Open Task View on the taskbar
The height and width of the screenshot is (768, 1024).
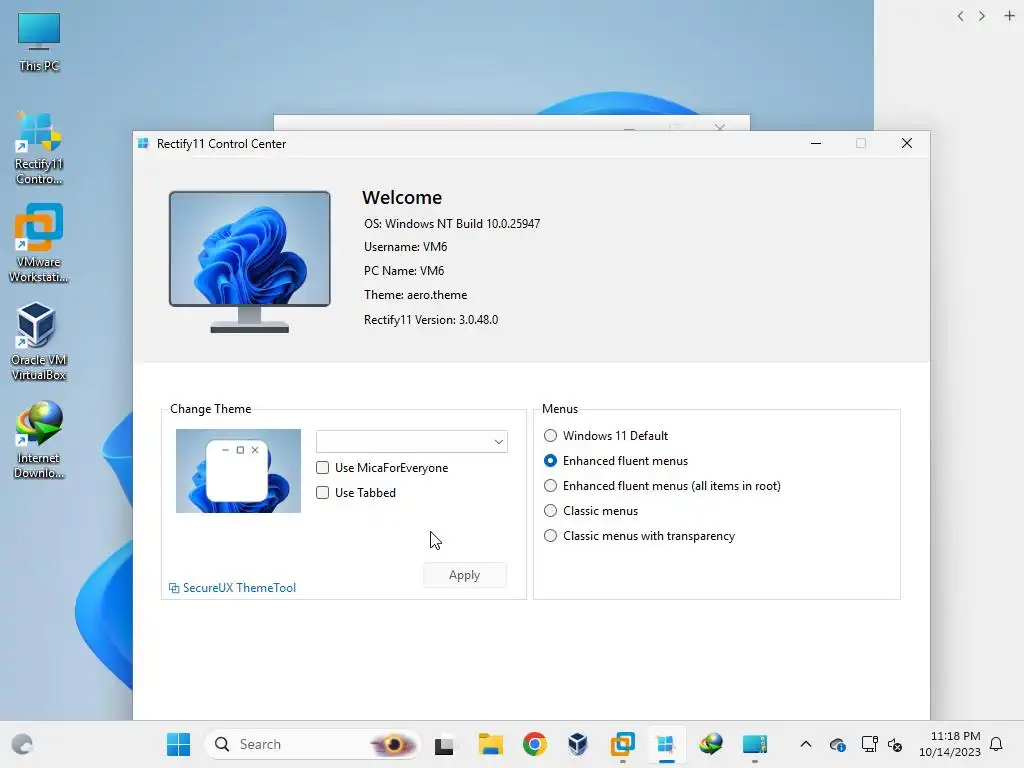point(444,744)
